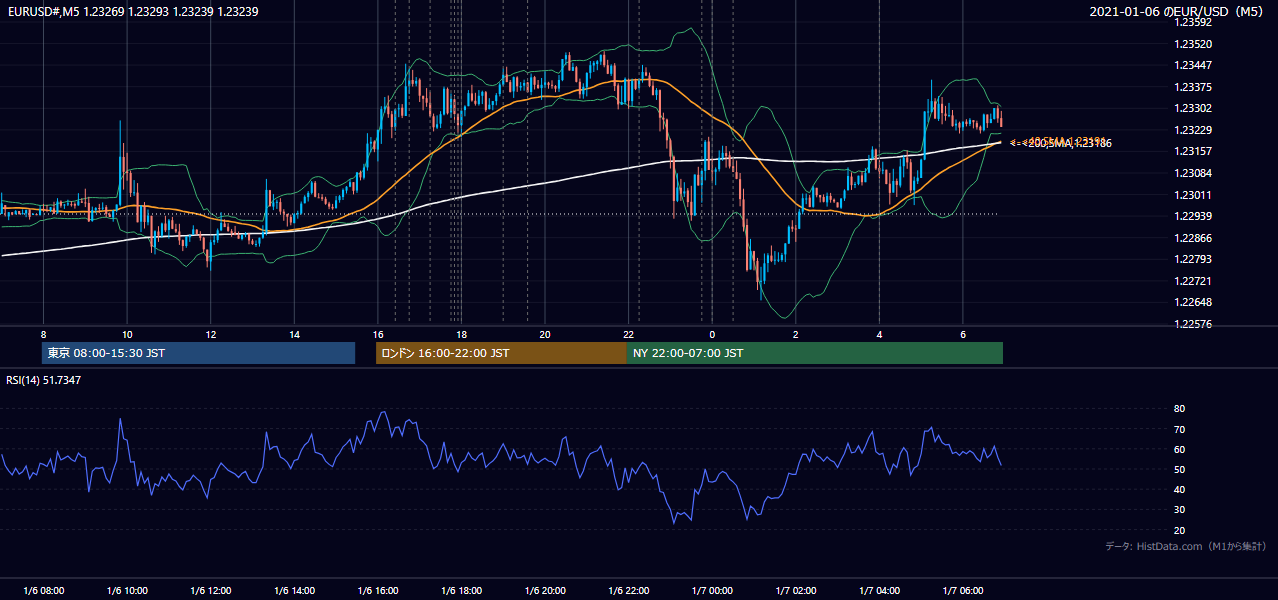Click hour label 12 under the price chart
Image resolution: width=1278 pixels, height=600 pixels.
click(210, 334)
